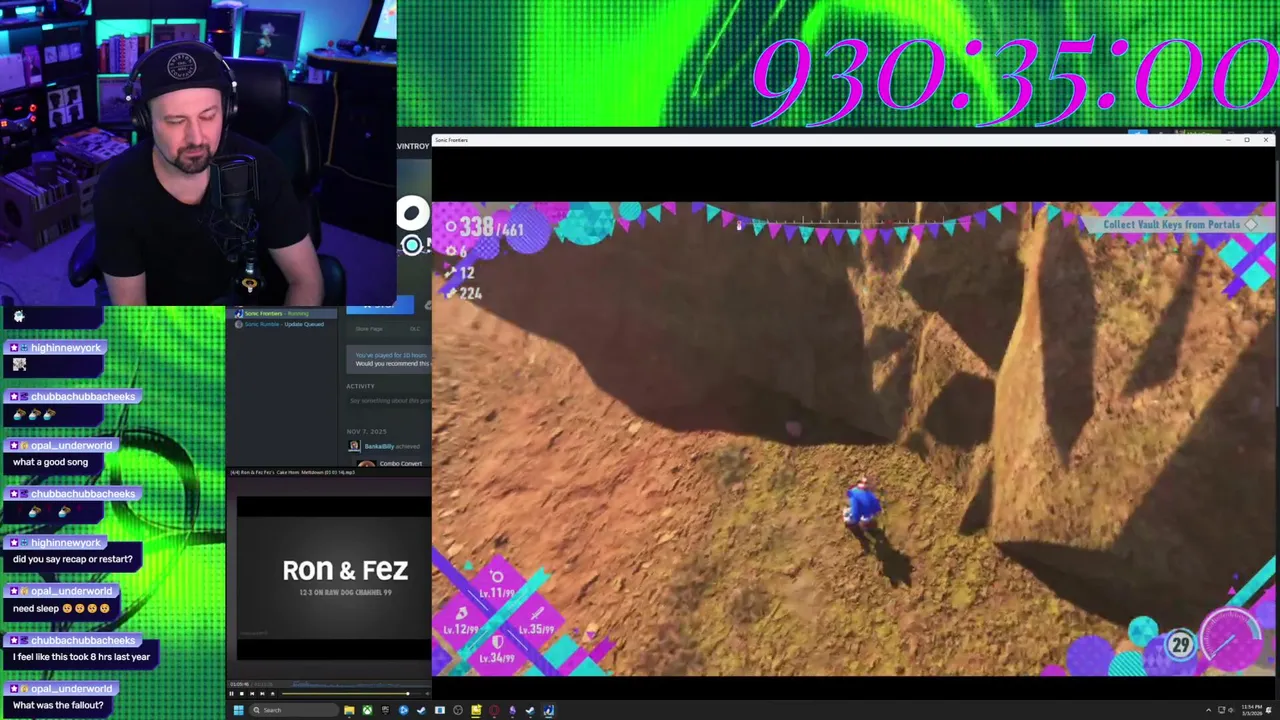The height and width of the screenshot is (720, 1280).
Task: Click opal_underworld's 'what a good song' message
Action: pos(50,462)
